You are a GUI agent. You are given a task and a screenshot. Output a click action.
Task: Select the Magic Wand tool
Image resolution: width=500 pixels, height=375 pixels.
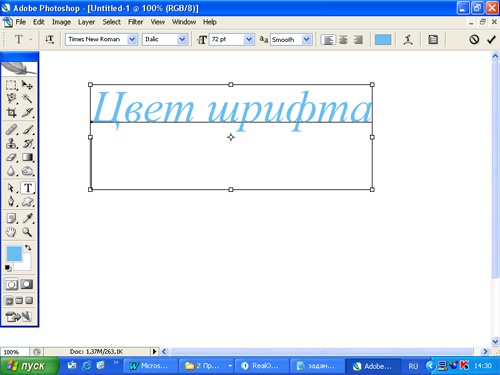tap(27, 98)
